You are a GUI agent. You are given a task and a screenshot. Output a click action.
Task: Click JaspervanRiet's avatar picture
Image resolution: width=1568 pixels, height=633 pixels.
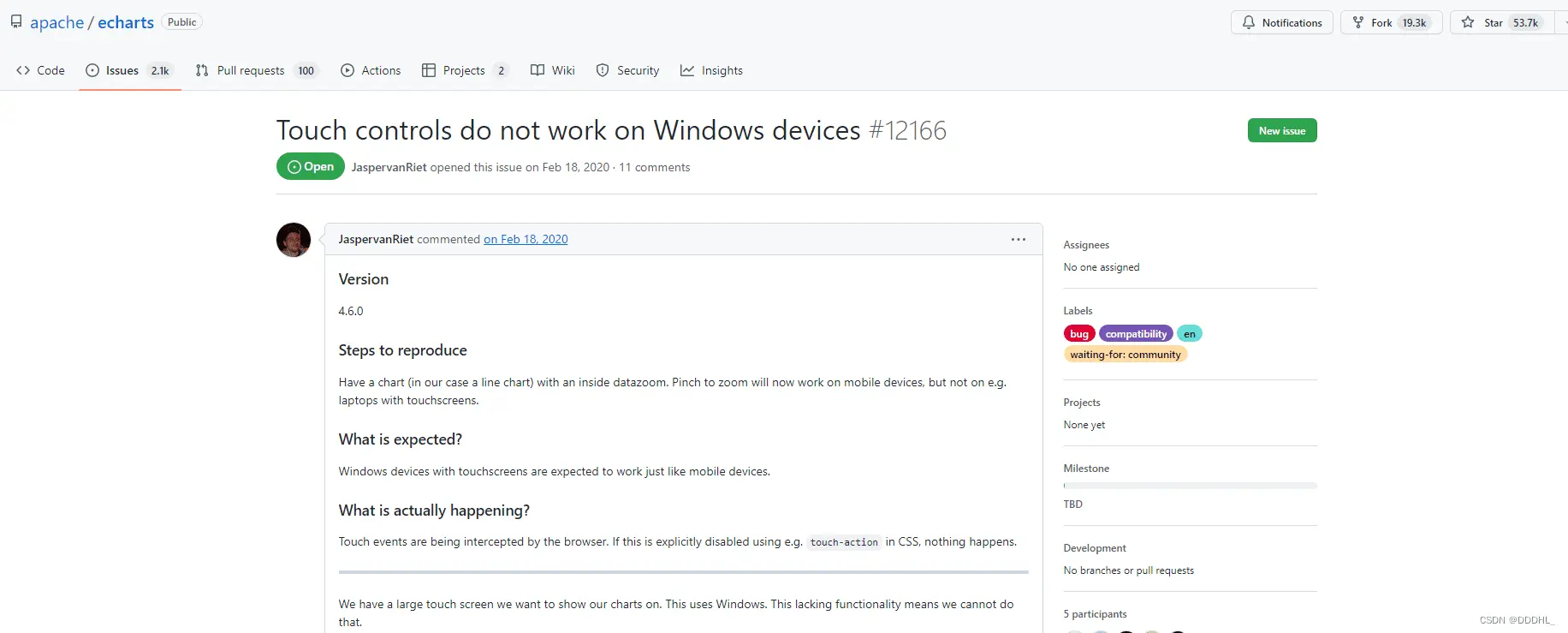294,240
